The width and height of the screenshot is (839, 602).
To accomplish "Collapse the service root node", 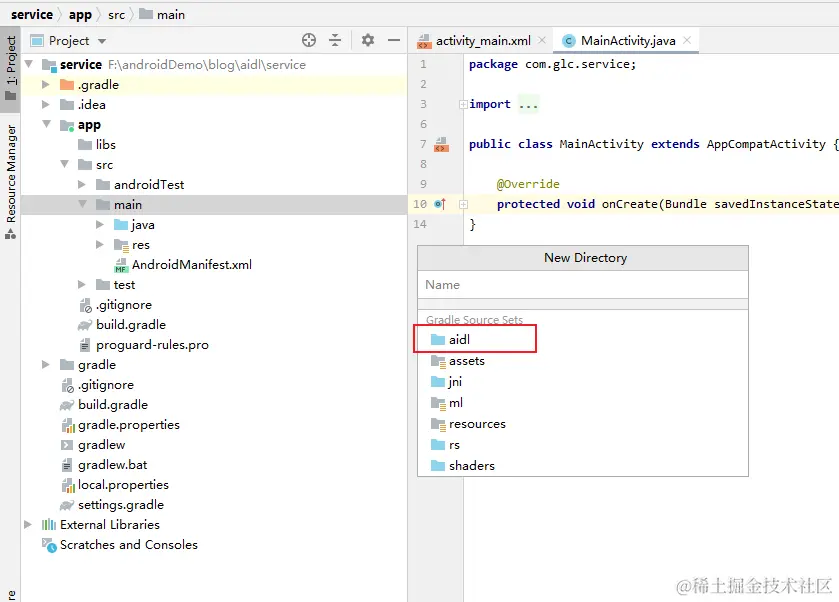I will click(29, 64).
